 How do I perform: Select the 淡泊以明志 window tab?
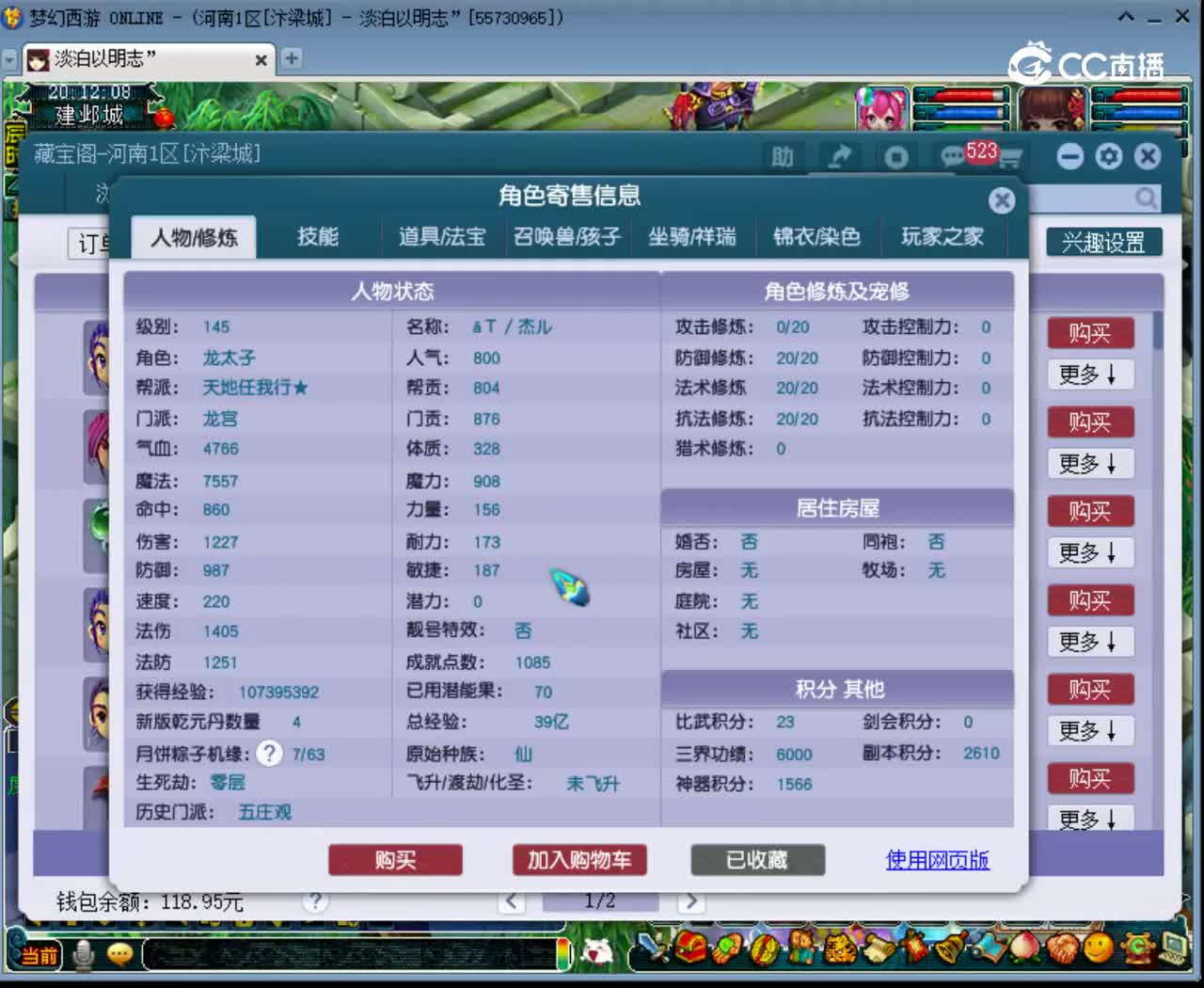(x=148, y=59)
